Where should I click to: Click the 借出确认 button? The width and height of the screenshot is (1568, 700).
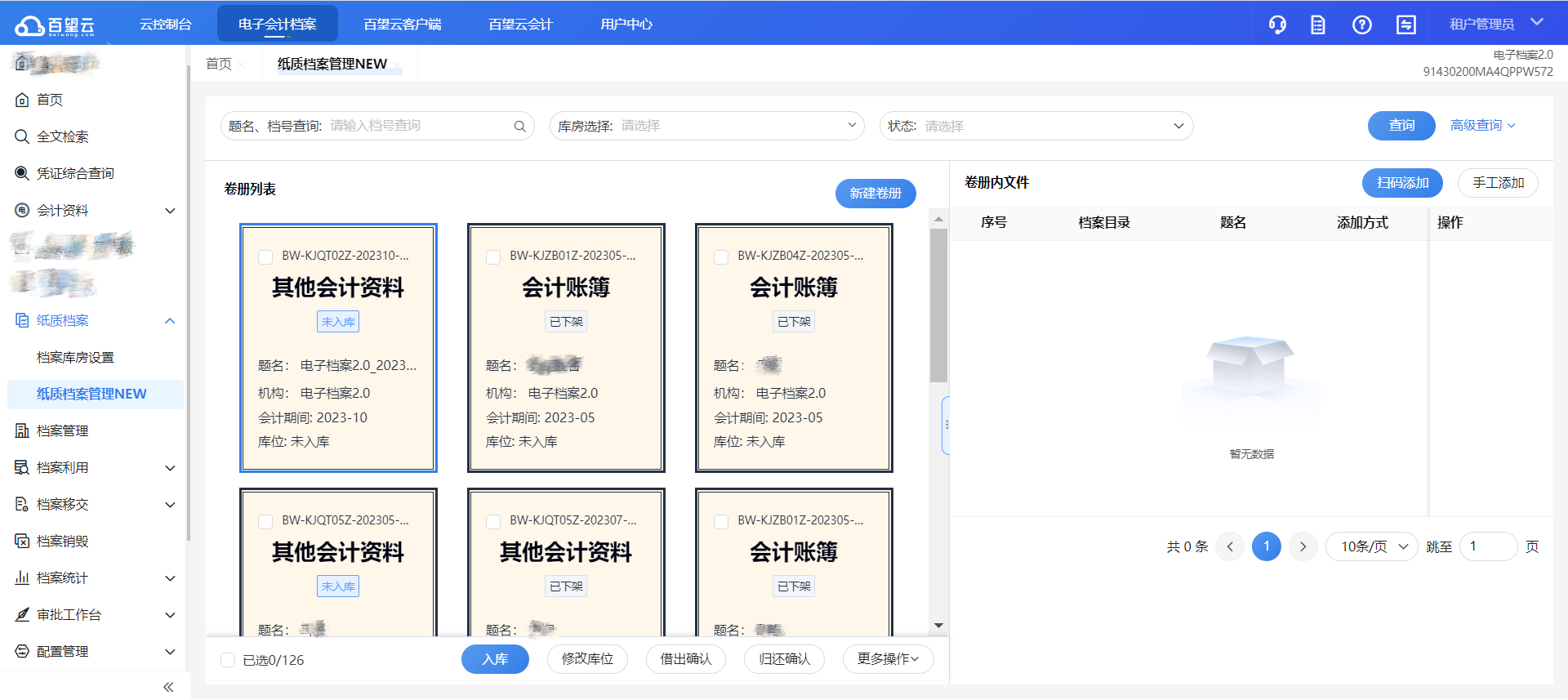tap(686, 659)
